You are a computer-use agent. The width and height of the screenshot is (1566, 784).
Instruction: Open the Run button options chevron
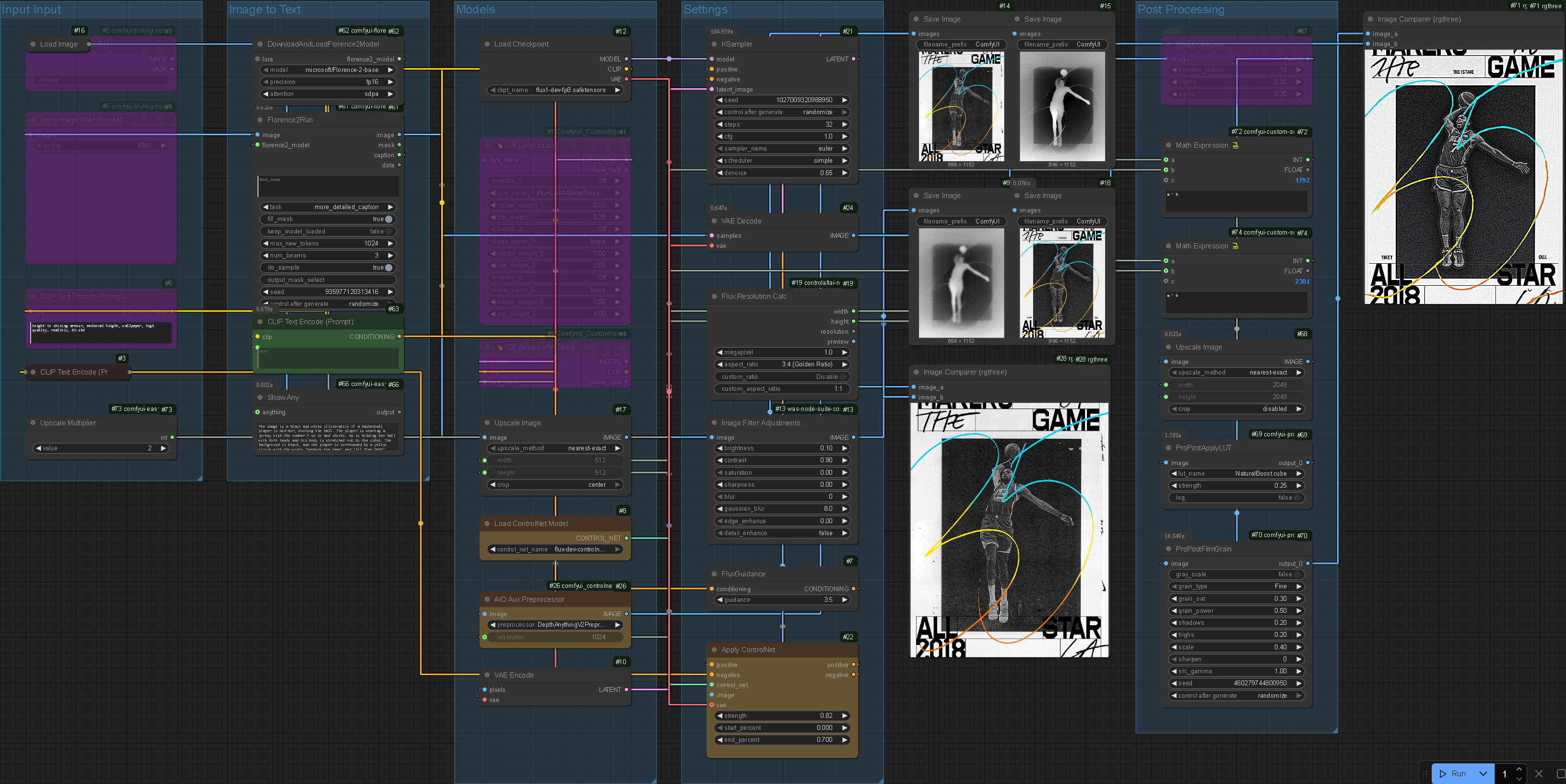tap(1483, 773)
